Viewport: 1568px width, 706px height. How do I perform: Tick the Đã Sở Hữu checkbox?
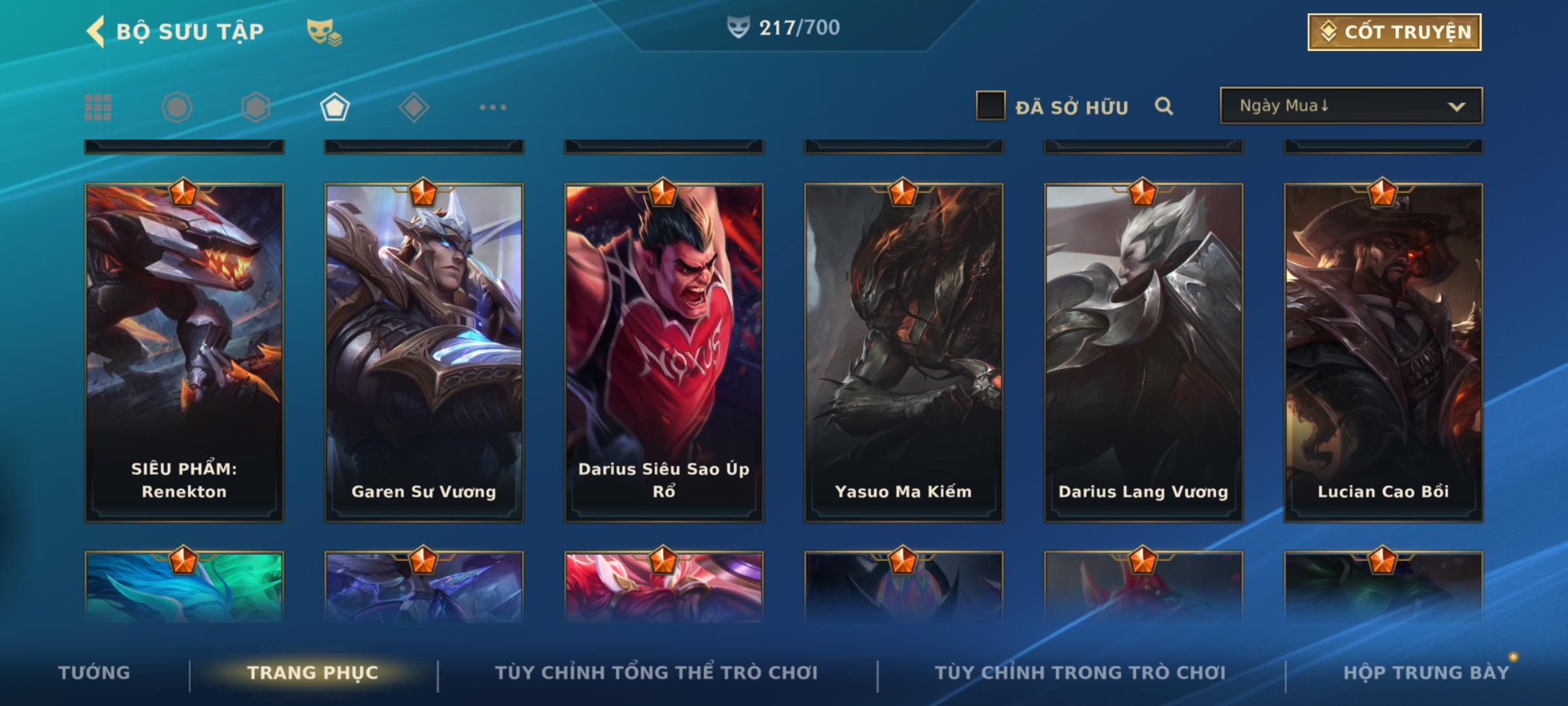pos(990,106)
